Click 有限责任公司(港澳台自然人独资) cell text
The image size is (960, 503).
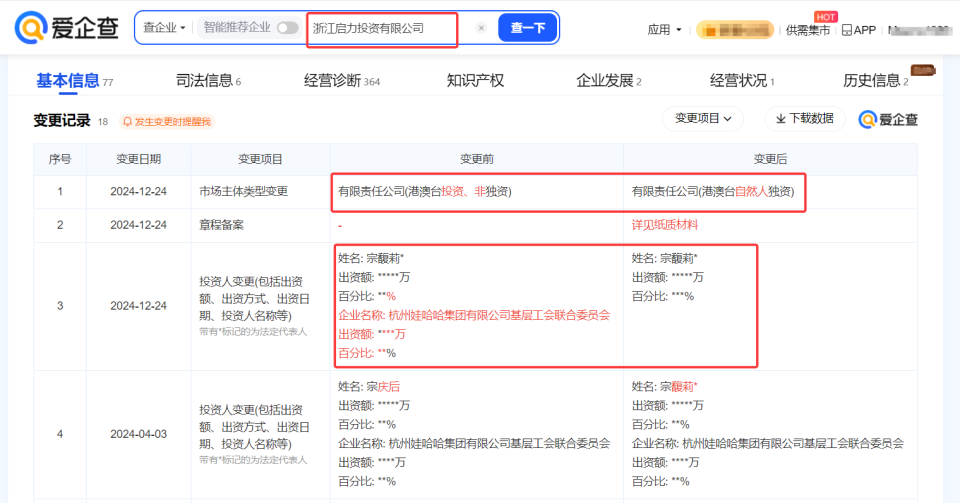click(x=713, y=192)
